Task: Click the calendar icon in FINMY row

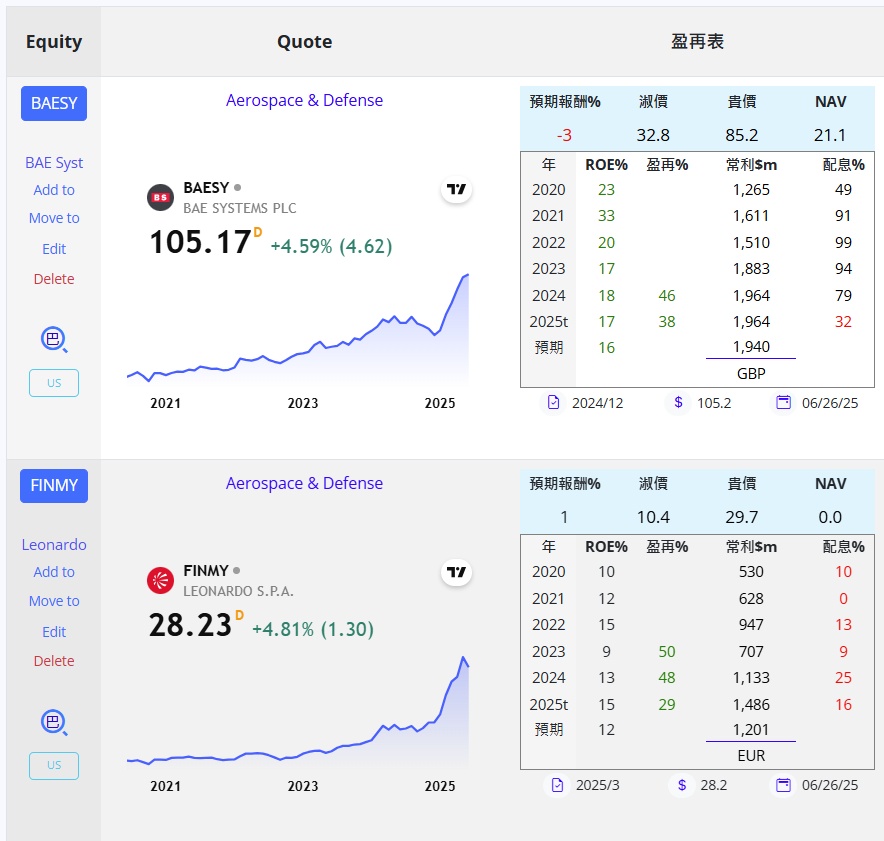Action: 784,785
